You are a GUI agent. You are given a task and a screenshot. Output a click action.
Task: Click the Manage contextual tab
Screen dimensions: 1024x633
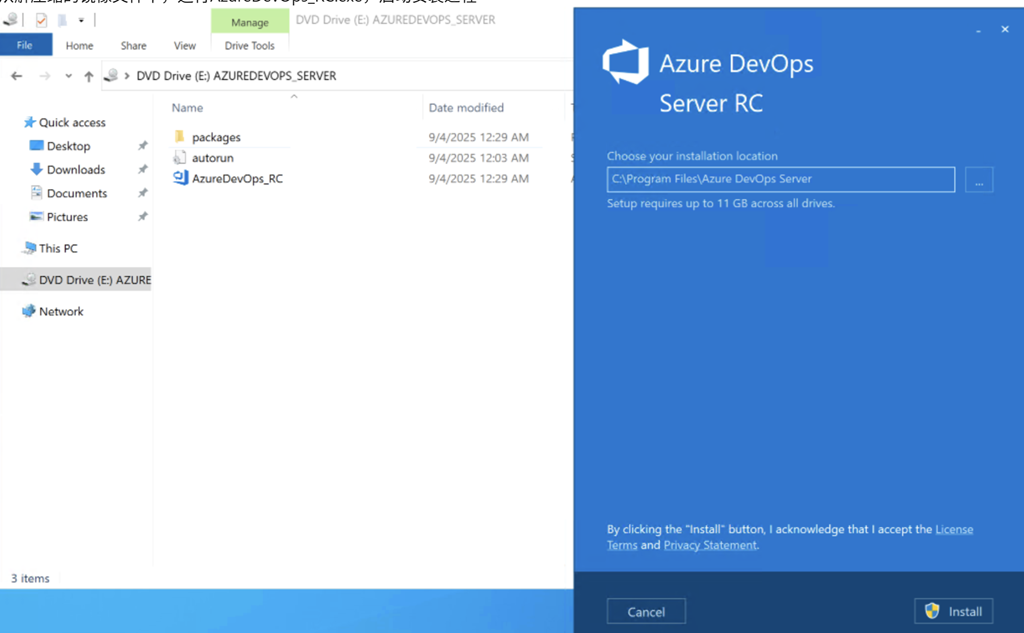coord(249,22)
